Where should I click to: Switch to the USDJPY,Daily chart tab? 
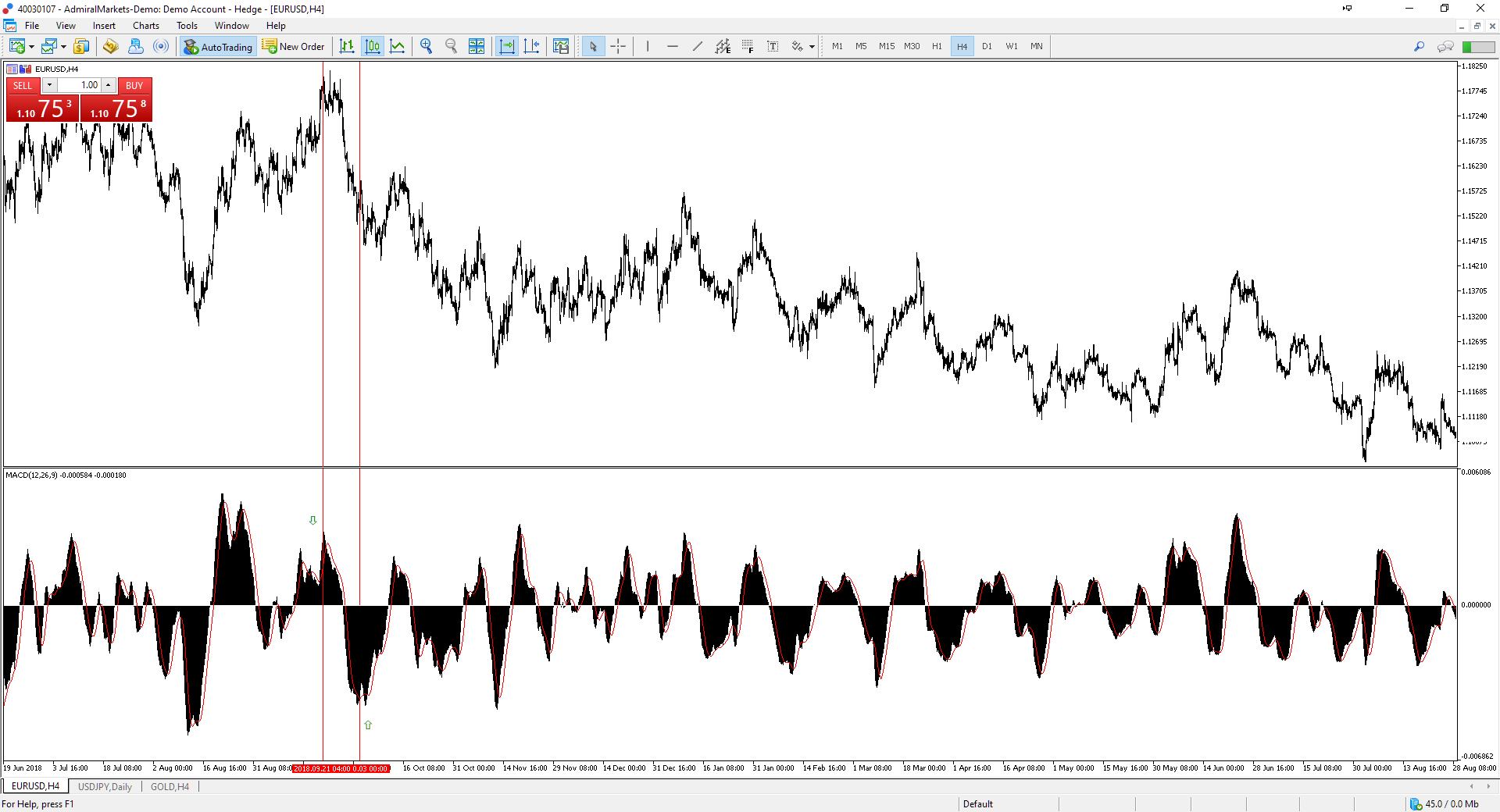coord(105,786)
